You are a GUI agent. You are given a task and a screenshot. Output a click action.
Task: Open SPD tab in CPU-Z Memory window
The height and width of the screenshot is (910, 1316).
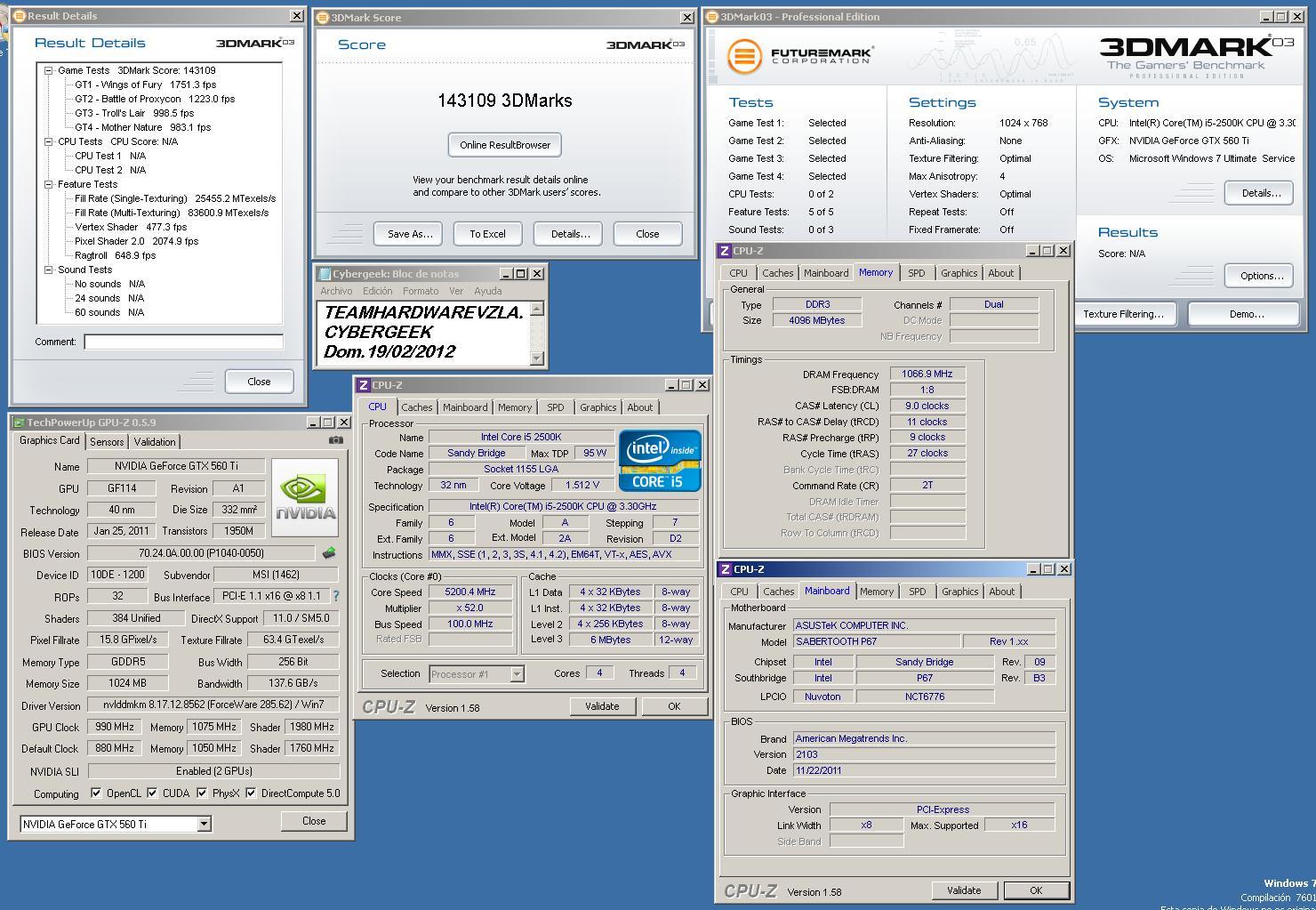[916, 273]
